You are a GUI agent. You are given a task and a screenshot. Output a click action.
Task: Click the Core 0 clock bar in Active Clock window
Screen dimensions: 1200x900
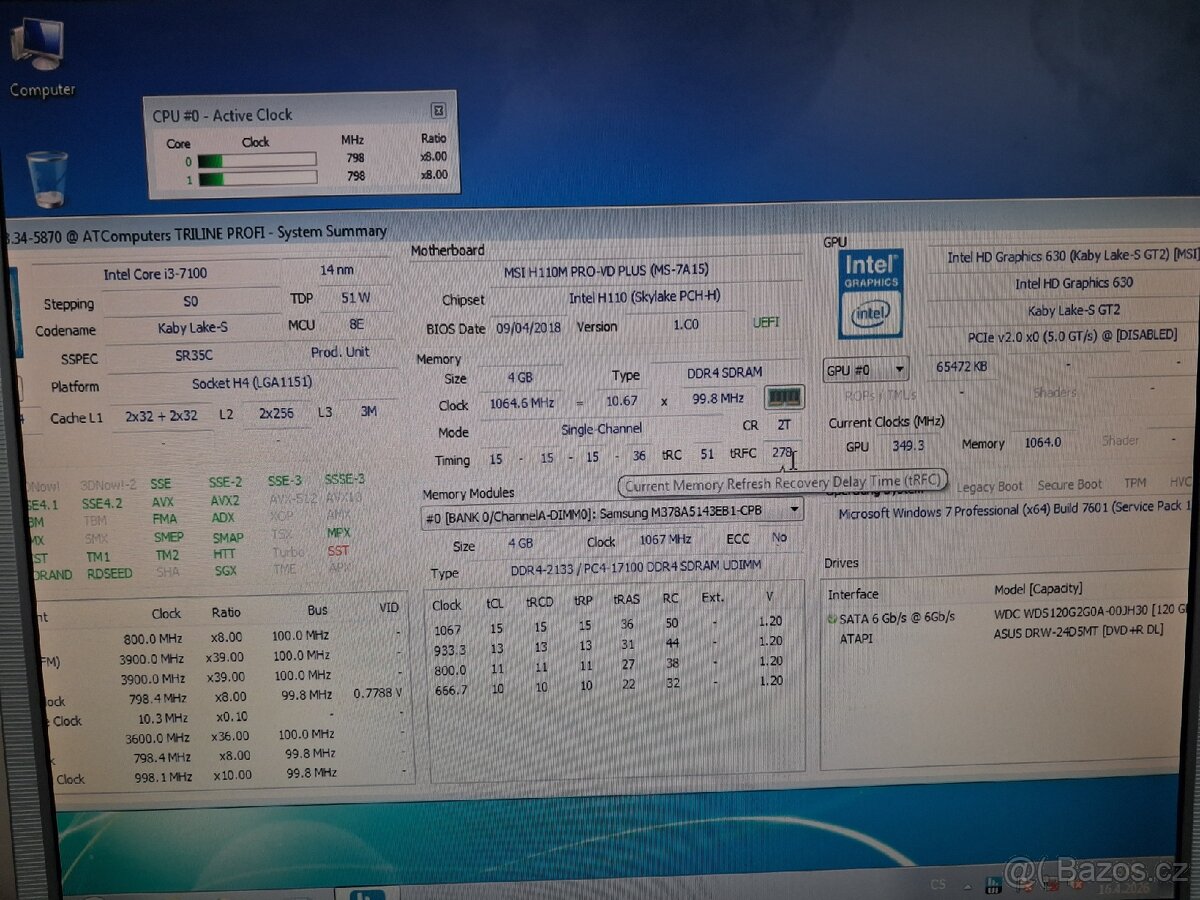coord(258,158)
